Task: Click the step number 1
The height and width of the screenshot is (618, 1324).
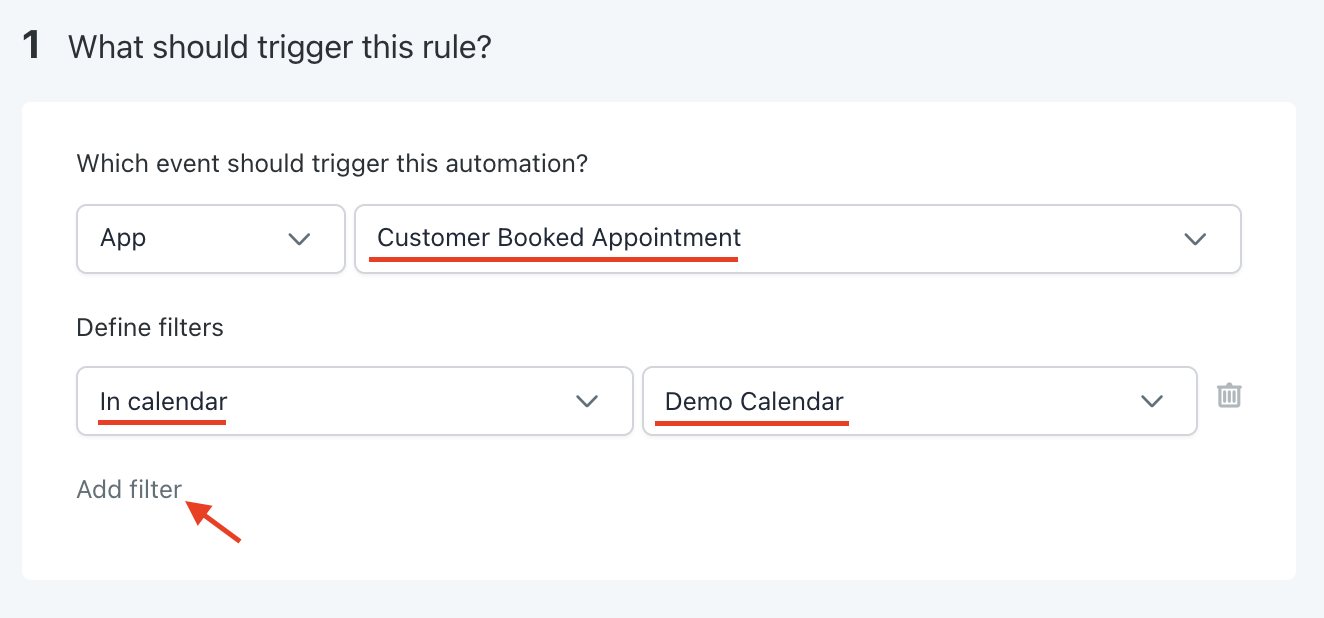Action: point(32,46)
